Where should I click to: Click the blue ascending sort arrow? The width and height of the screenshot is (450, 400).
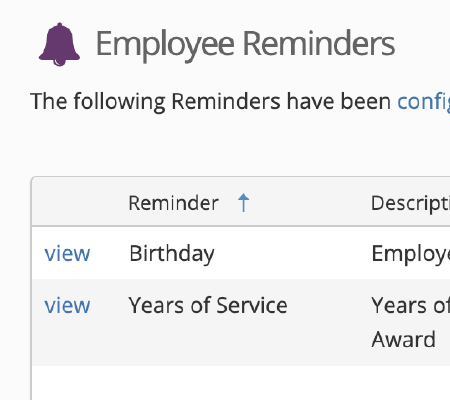coord(243,202)
